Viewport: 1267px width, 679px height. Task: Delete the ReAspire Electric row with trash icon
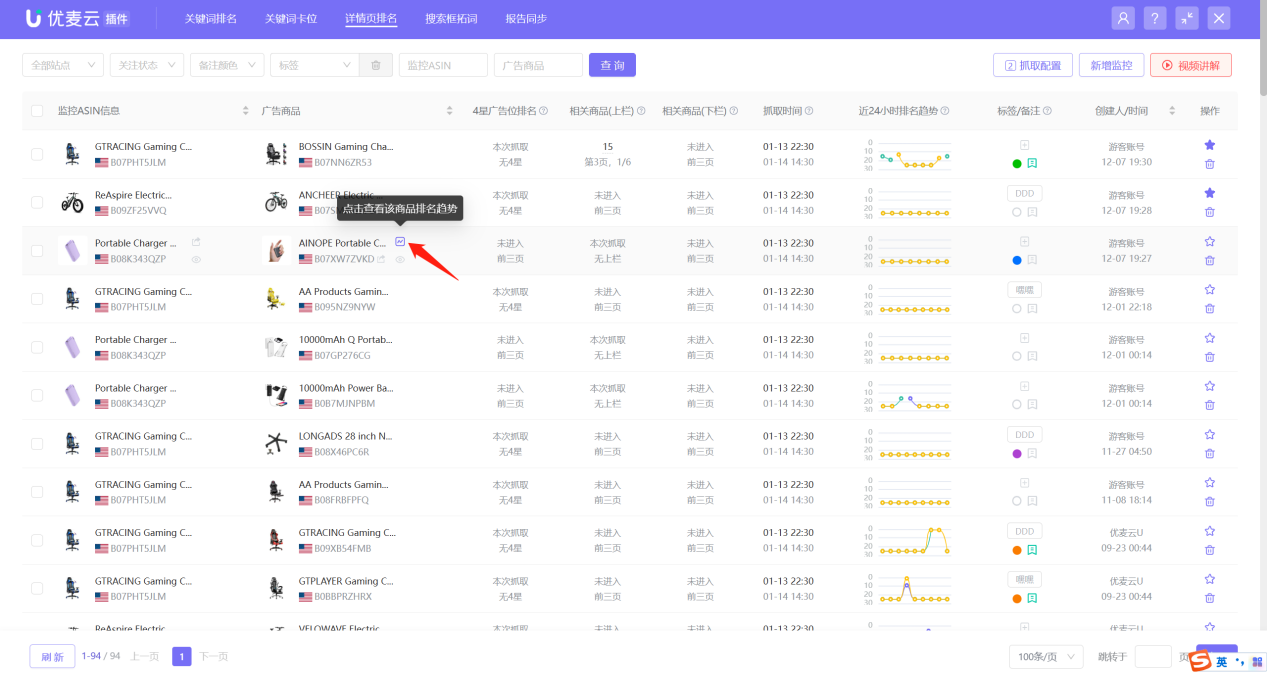[x=1209, y=212]
